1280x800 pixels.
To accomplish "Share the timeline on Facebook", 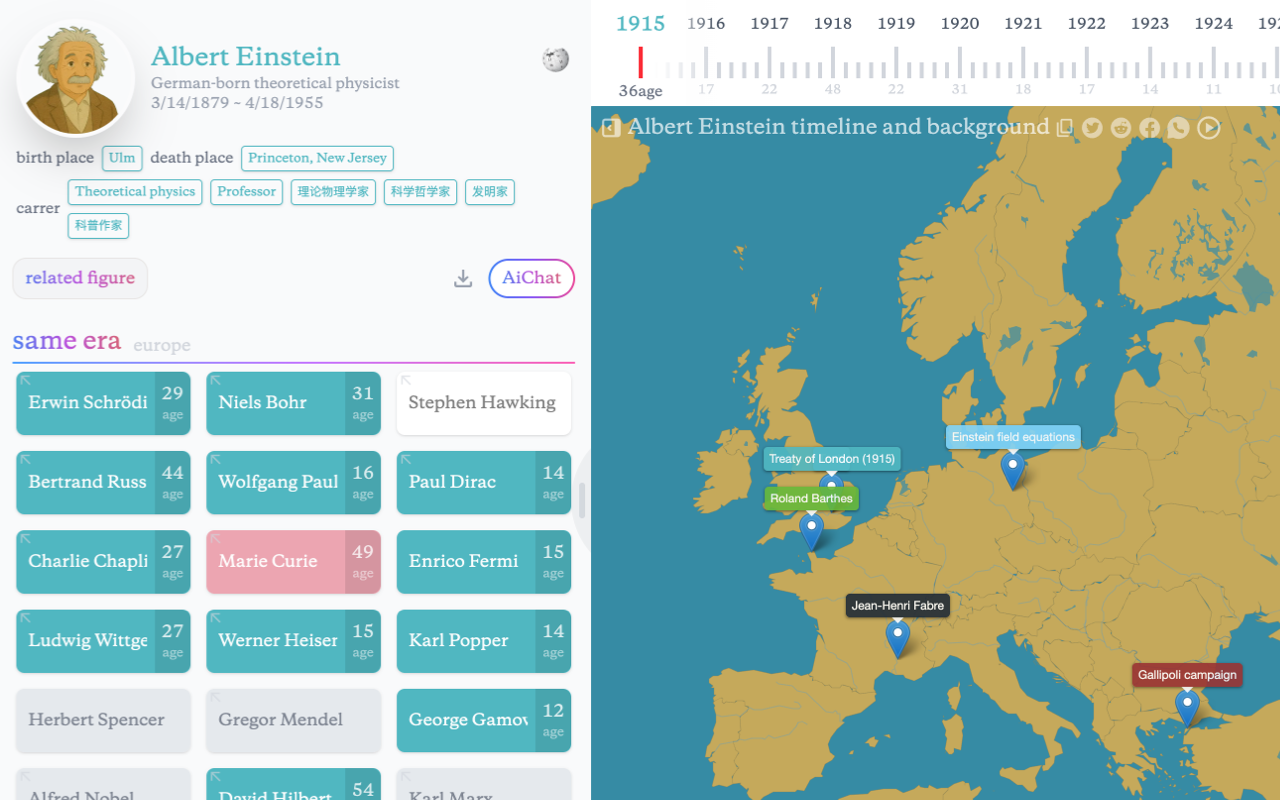I will point(1148,127).
